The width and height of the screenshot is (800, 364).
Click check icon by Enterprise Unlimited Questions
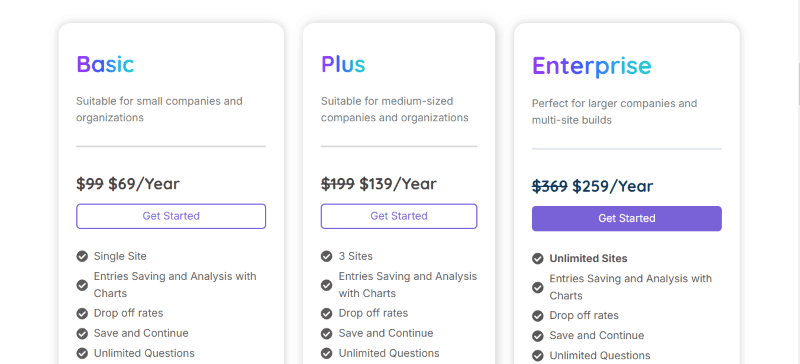(538, 356)
